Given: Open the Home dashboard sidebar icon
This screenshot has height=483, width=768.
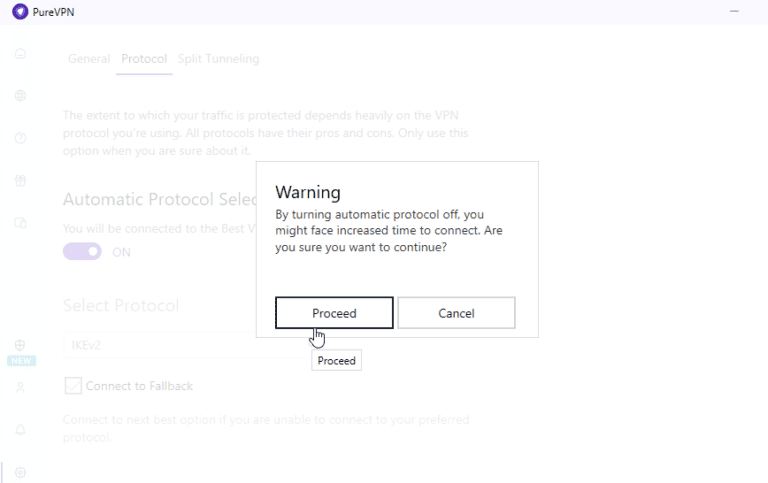Looking at the screenshot, I should point(20,53).
